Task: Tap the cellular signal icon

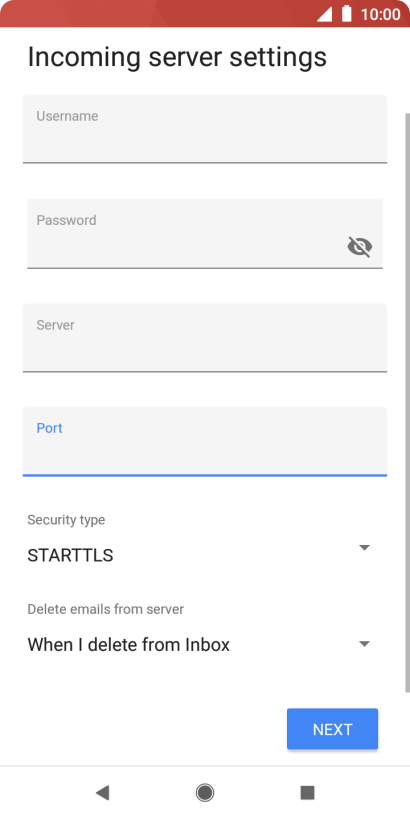Action: click(x=325, y=14)
